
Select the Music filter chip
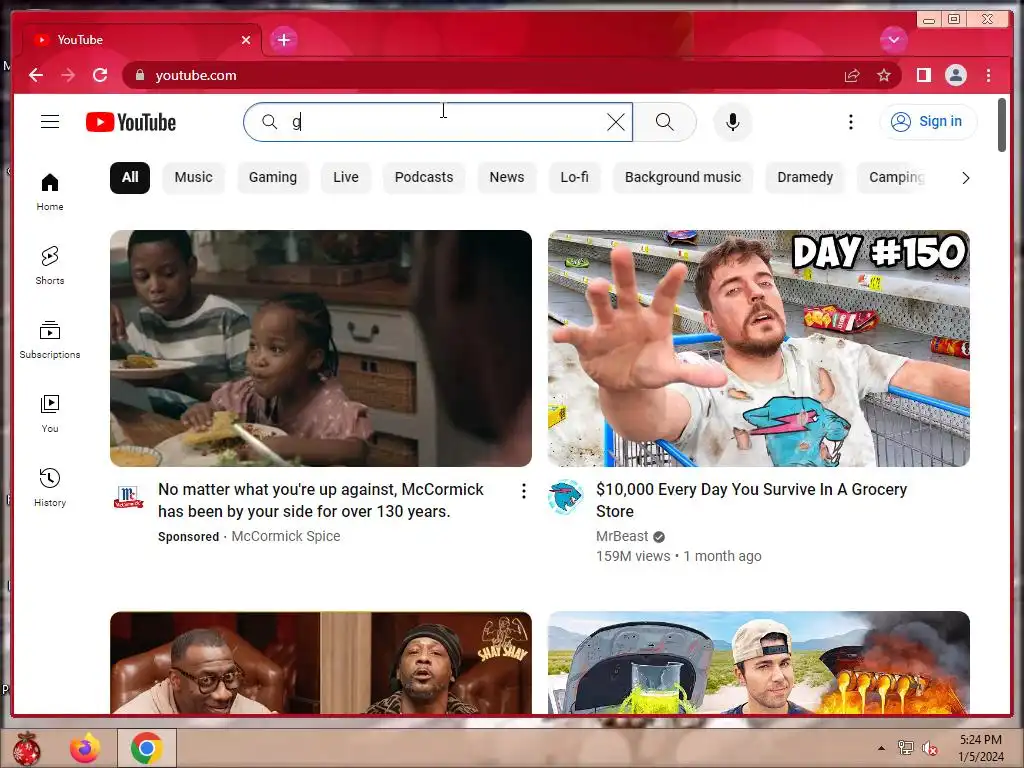(193, 178)
